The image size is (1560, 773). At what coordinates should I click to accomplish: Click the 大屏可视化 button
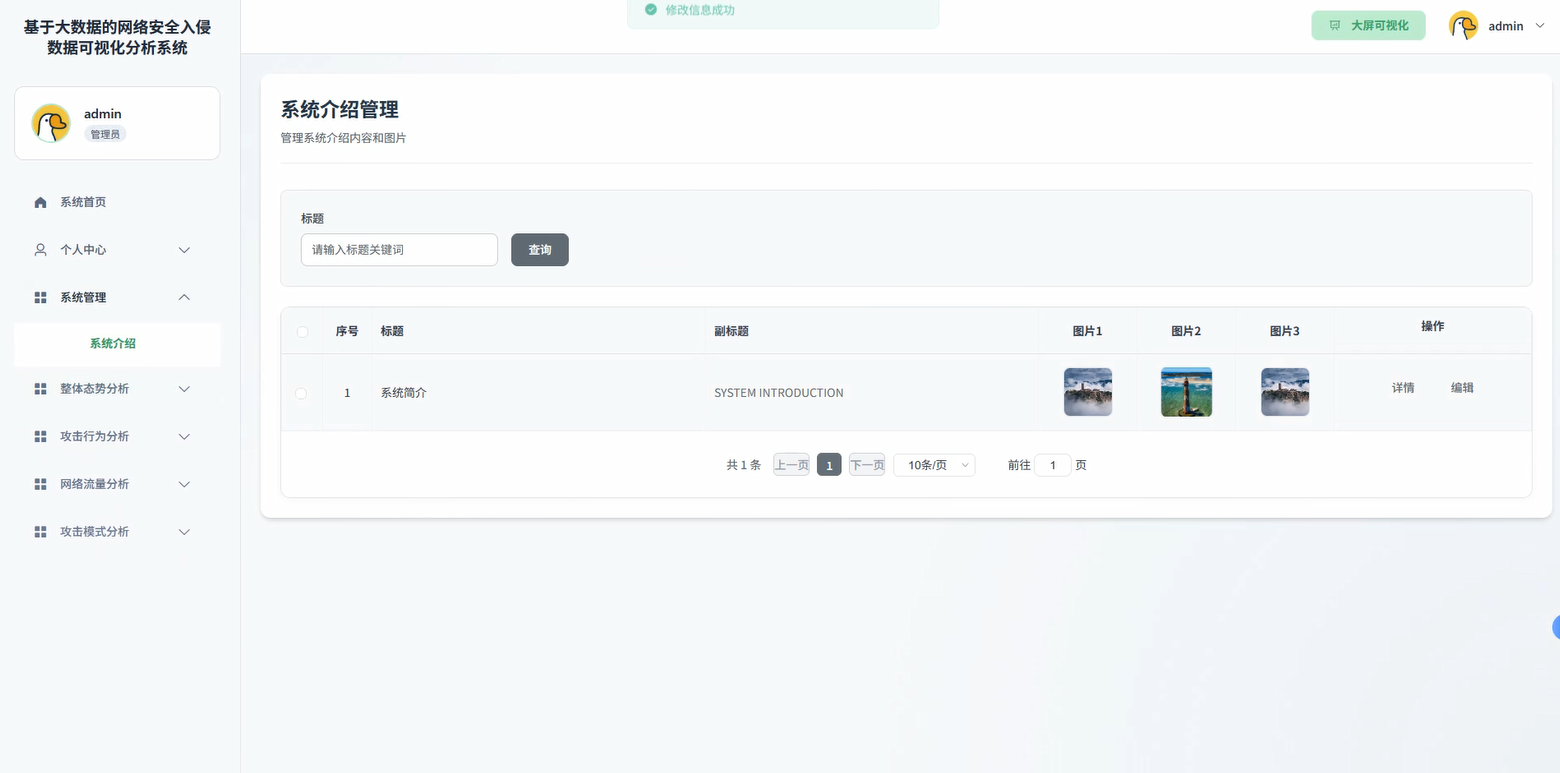(x=1368, y=26)
